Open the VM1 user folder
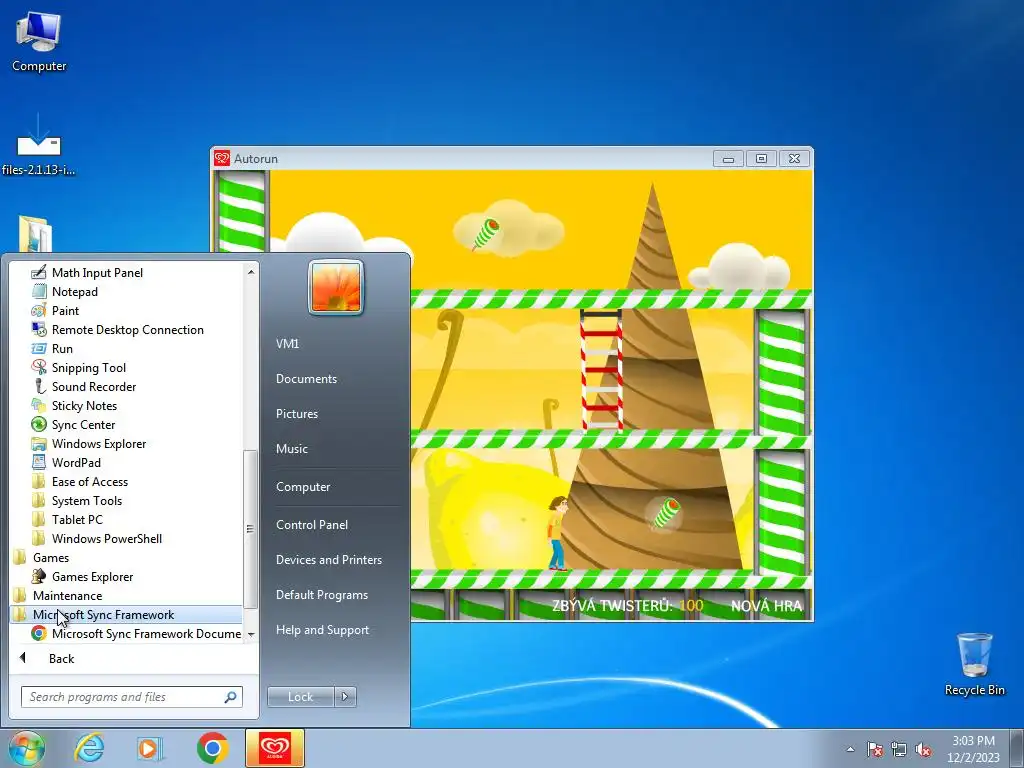Viewport: 1024px width, 768px height. [x=287, y=344]
